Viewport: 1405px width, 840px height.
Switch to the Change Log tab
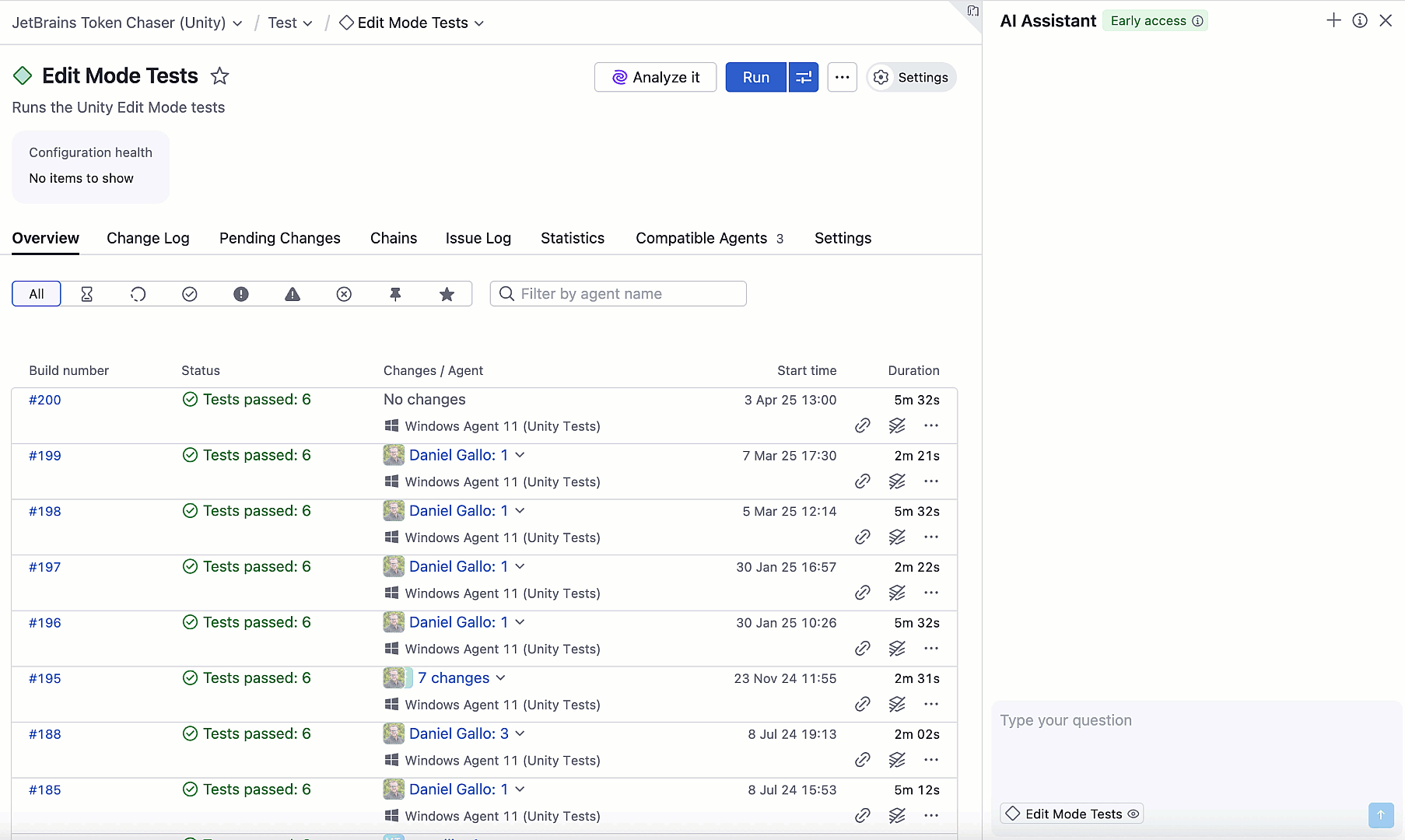click(x=148, y=238)
